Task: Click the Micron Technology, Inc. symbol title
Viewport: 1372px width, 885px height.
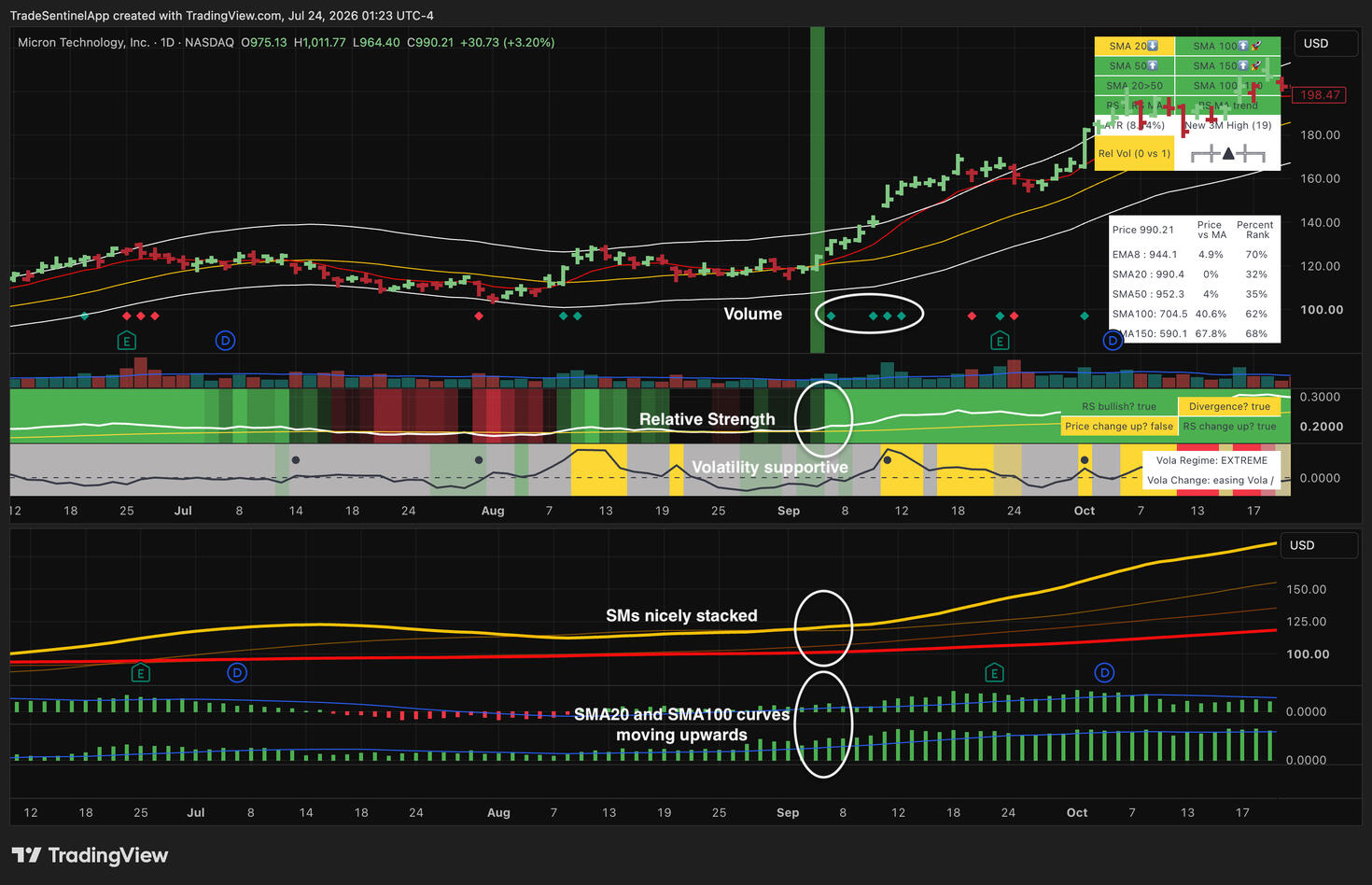Action: (84, 42)
